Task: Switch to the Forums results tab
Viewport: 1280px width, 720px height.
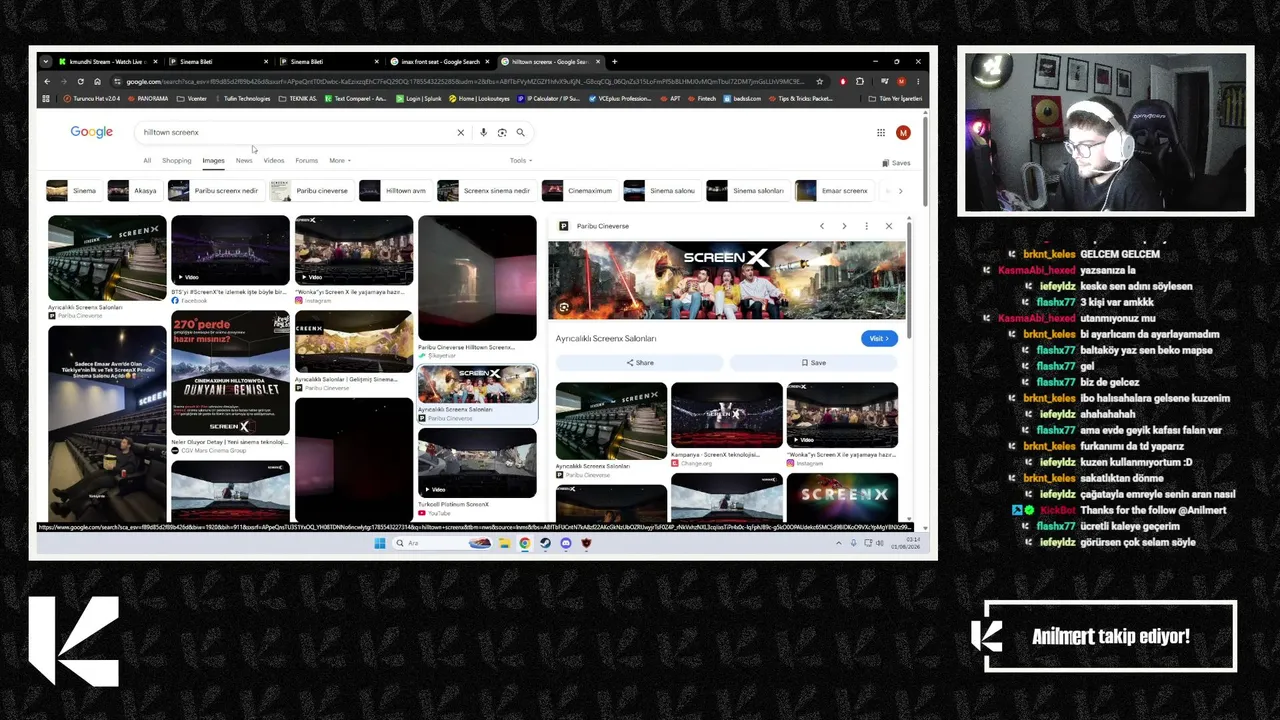Action: coord(307,160)
